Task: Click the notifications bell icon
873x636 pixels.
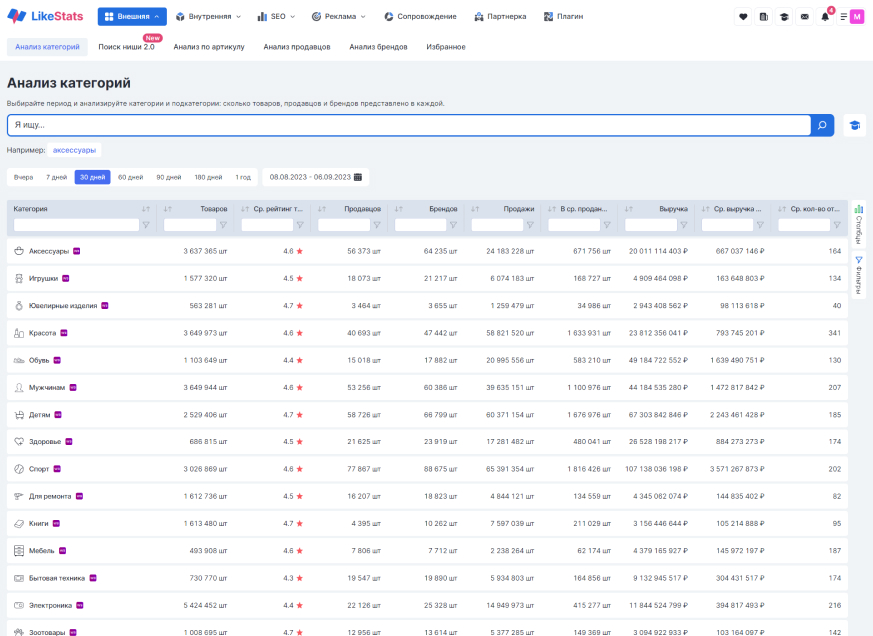Action: click(x=825, y=16)
